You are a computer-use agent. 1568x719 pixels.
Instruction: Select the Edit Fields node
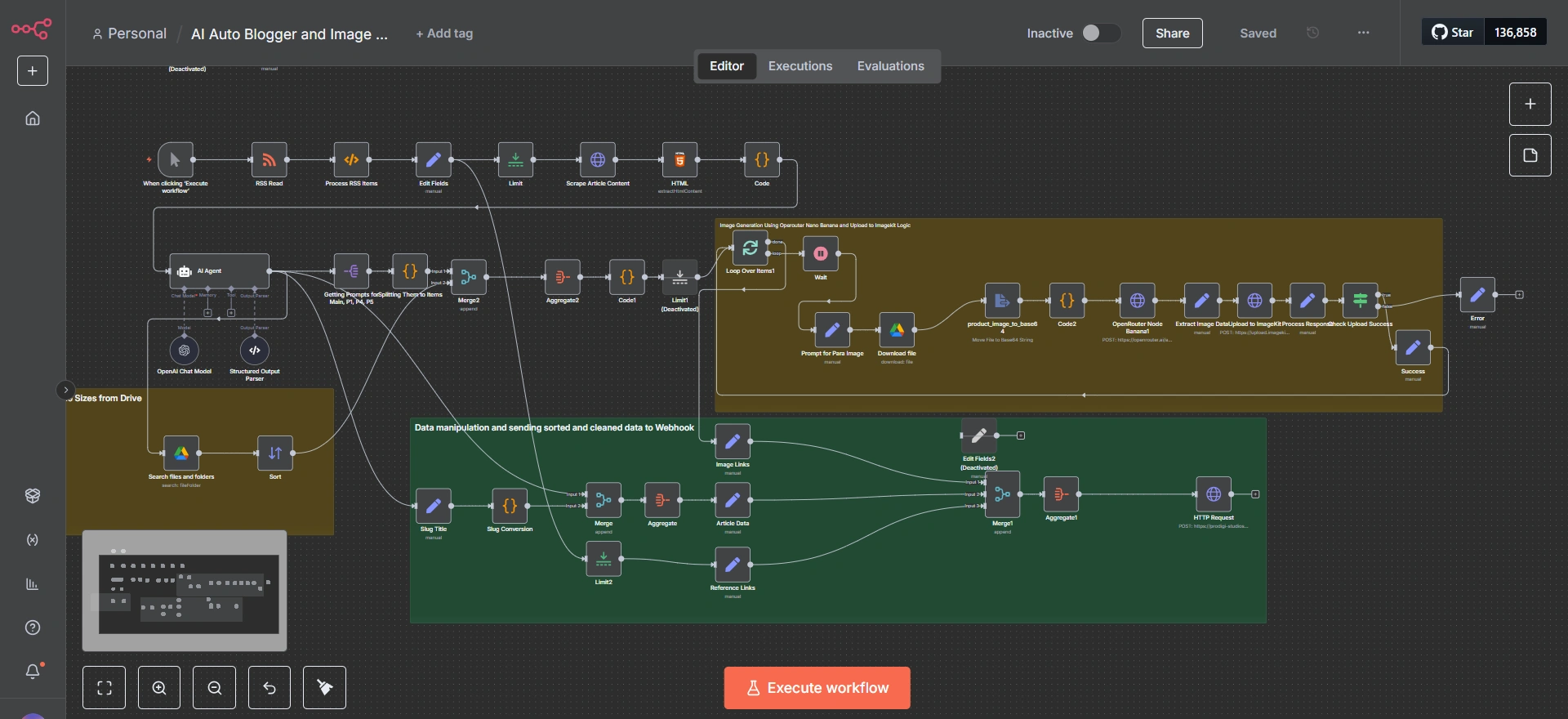click(x=434, y=160)
